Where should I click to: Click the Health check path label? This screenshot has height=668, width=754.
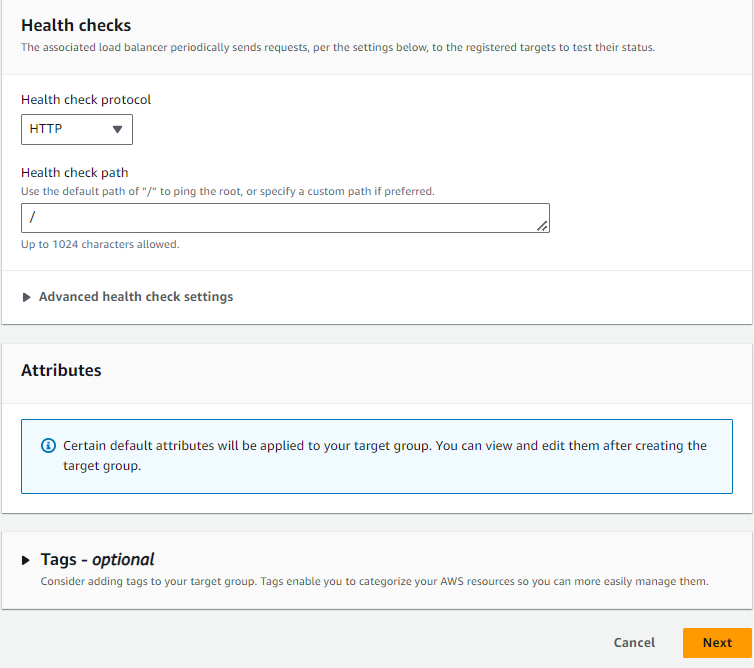(75, 173)
